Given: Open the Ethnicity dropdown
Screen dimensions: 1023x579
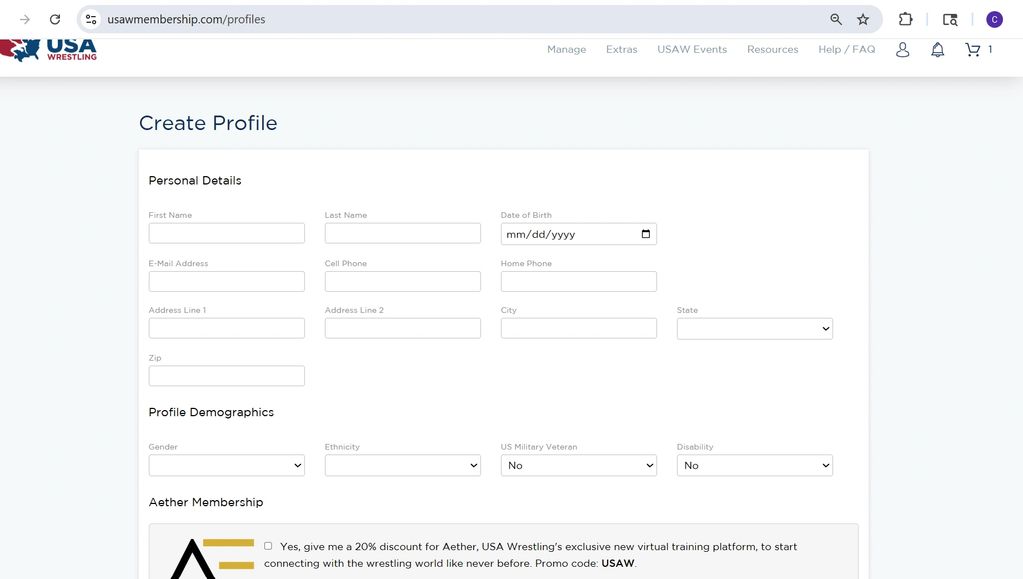Looking at the screenshot, I should click(x=402, y=465).
